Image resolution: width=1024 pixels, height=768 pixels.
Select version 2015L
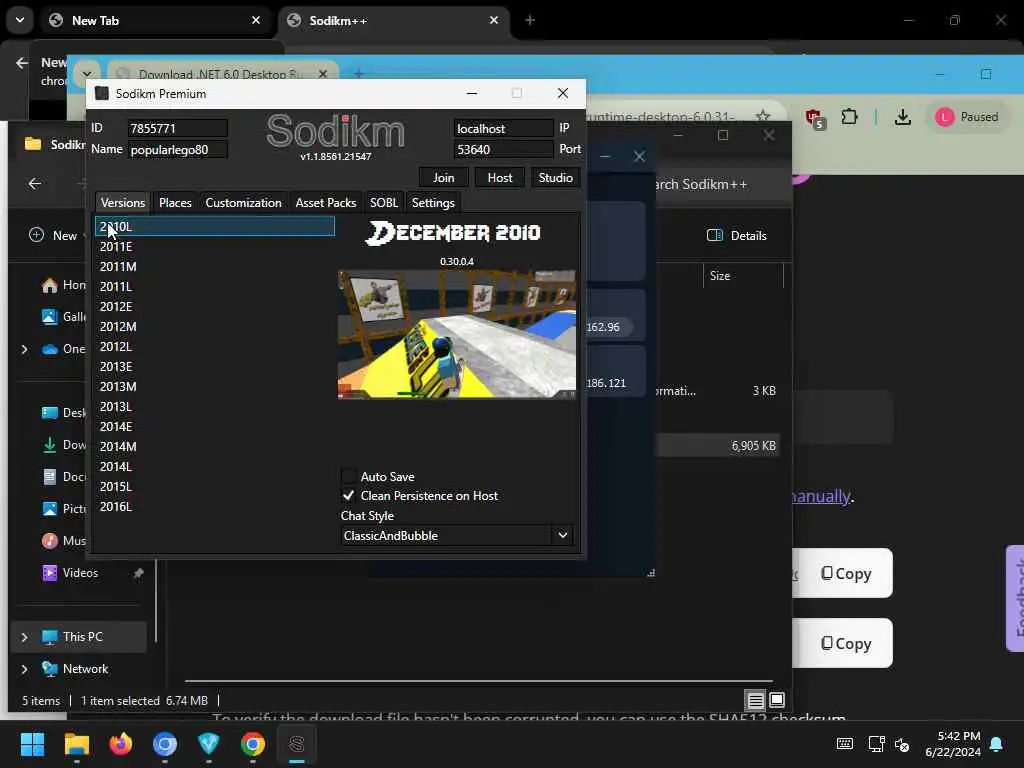pyautogui.click(x=215, y=487)
